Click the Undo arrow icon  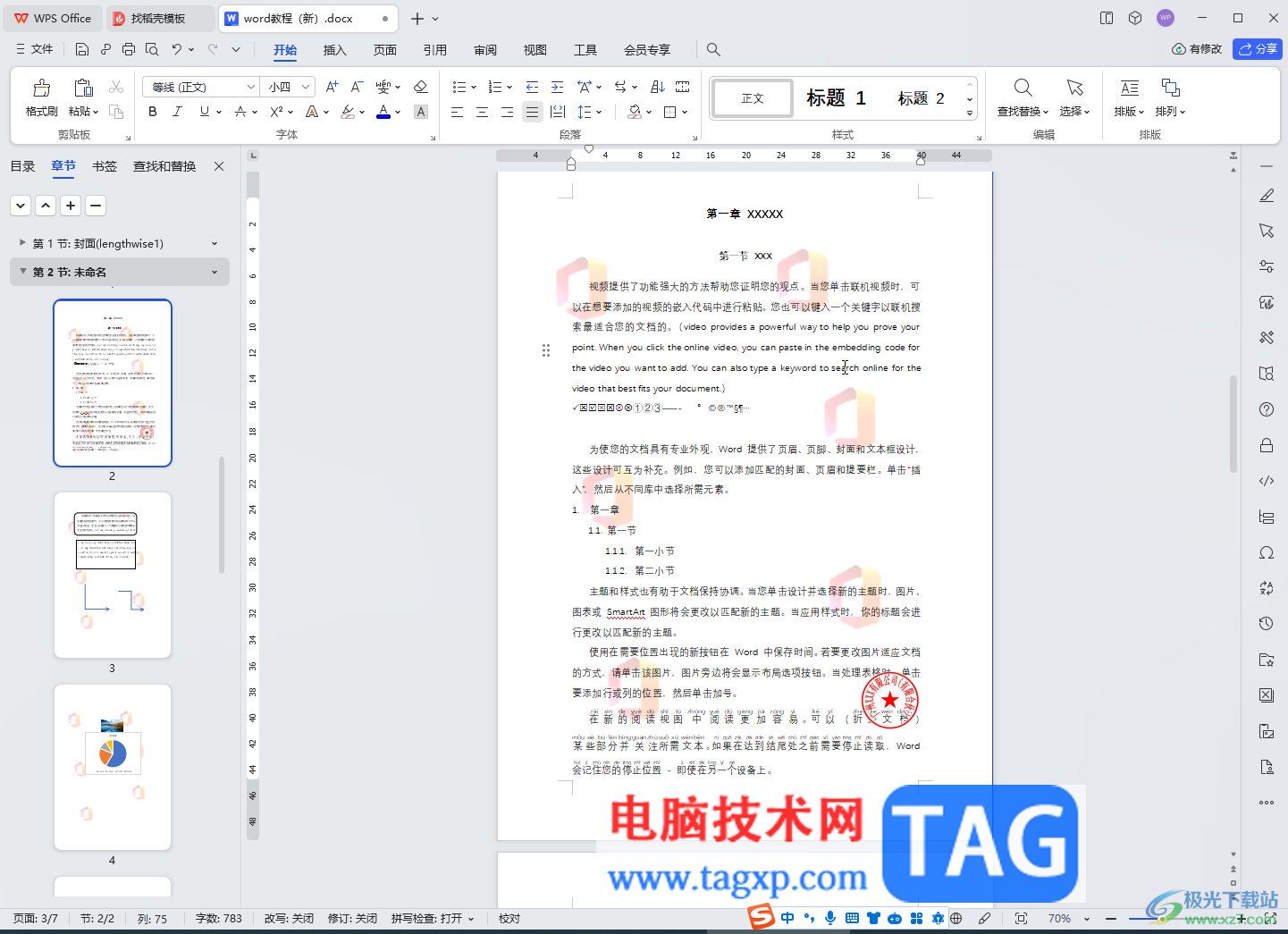(177, 49)
